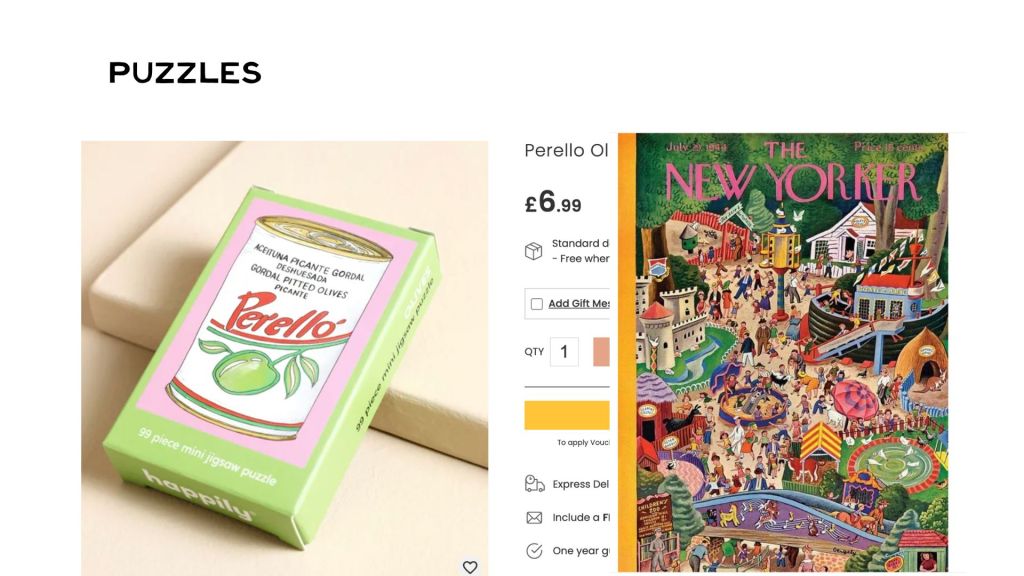Click the Perello product title text
The image size is (1024, 576).
point(566,150)
